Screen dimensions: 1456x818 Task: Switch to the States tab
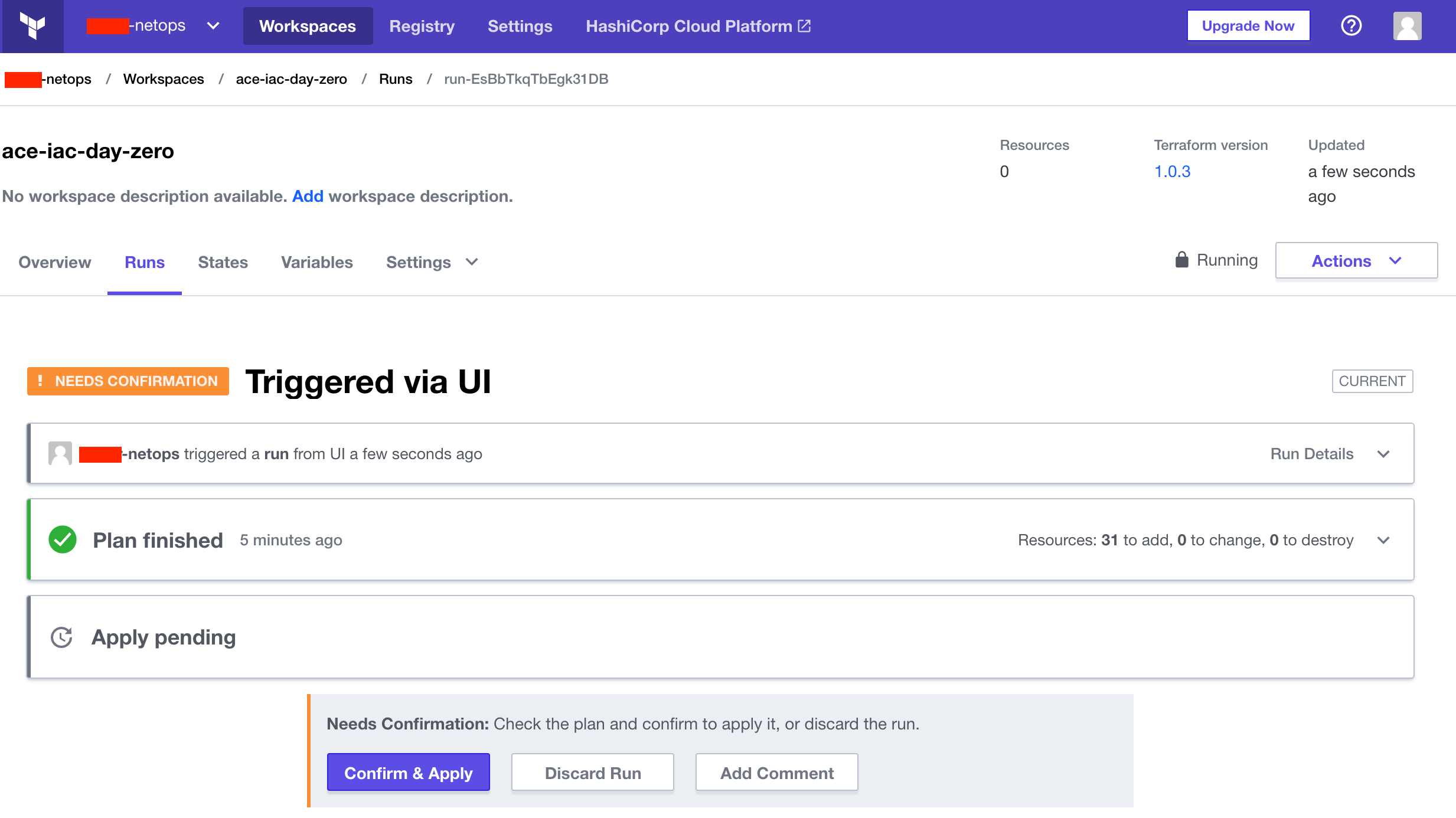click(223, 262)
